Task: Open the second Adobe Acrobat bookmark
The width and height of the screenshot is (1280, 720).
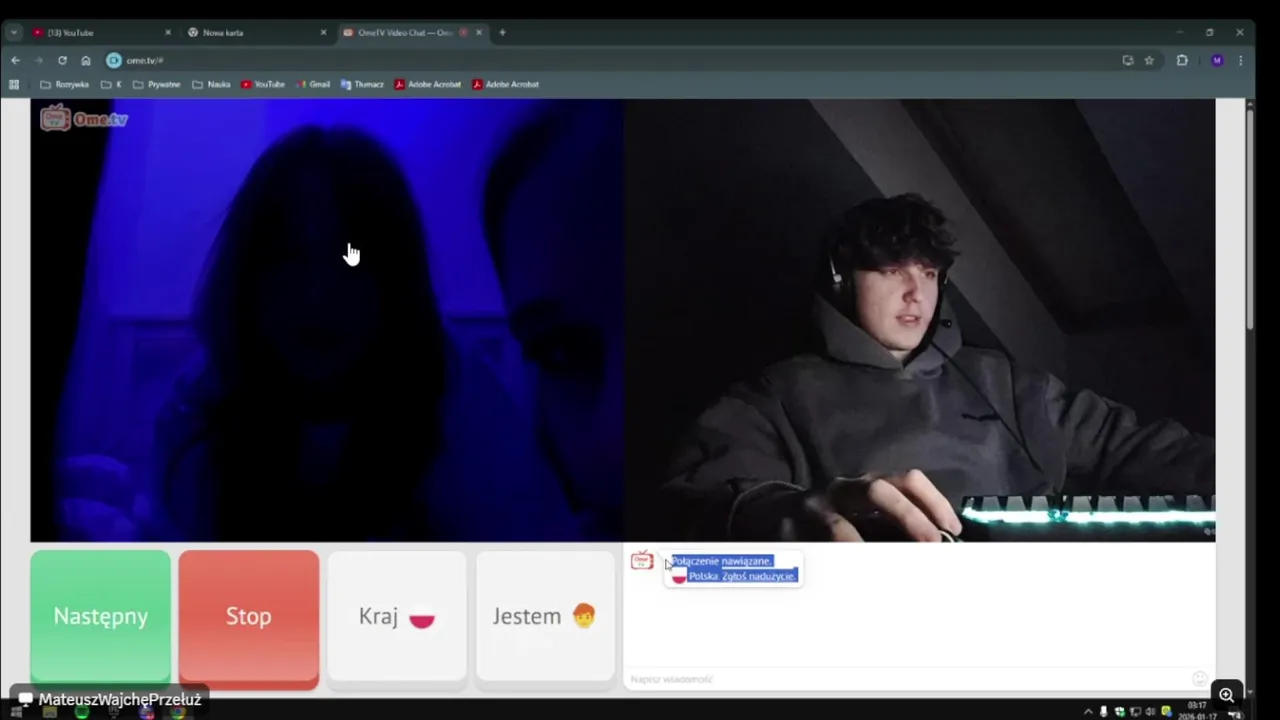Action: click(x=506, y=84)
